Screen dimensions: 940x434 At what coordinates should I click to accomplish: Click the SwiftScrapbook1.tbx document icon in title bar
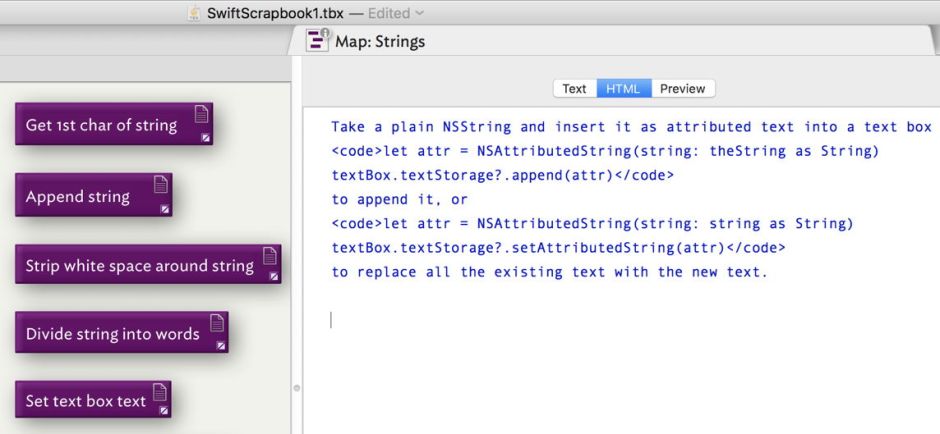pos(194,12)
